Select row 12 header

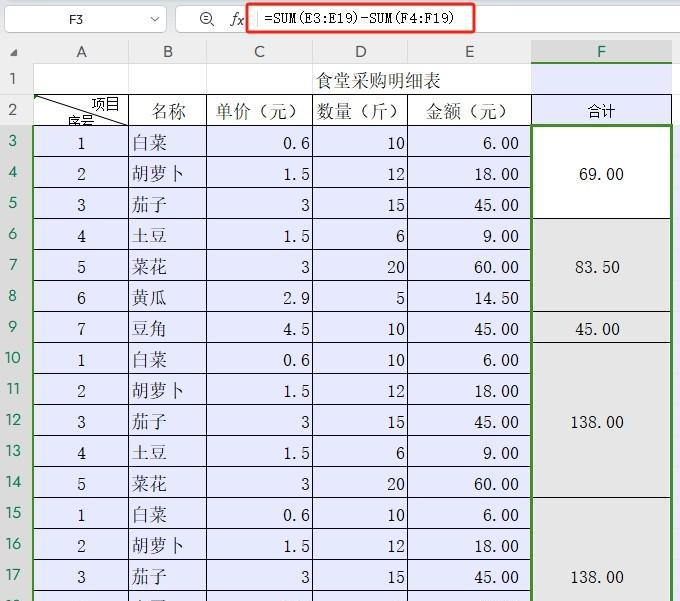tap(13, 420)
